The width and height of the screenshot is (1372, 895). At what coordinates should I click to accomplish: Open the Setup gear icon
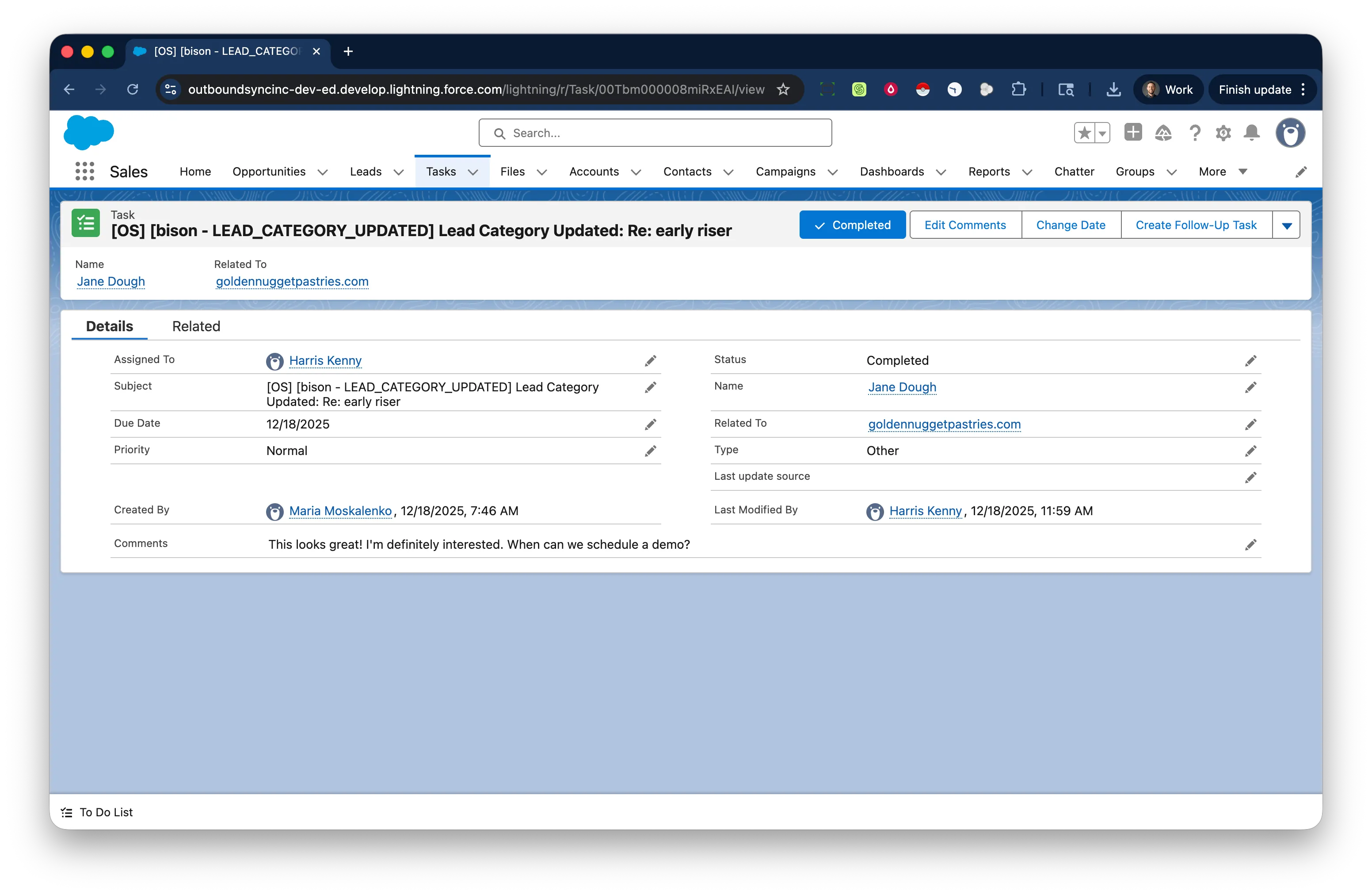tap(1223, 133)
